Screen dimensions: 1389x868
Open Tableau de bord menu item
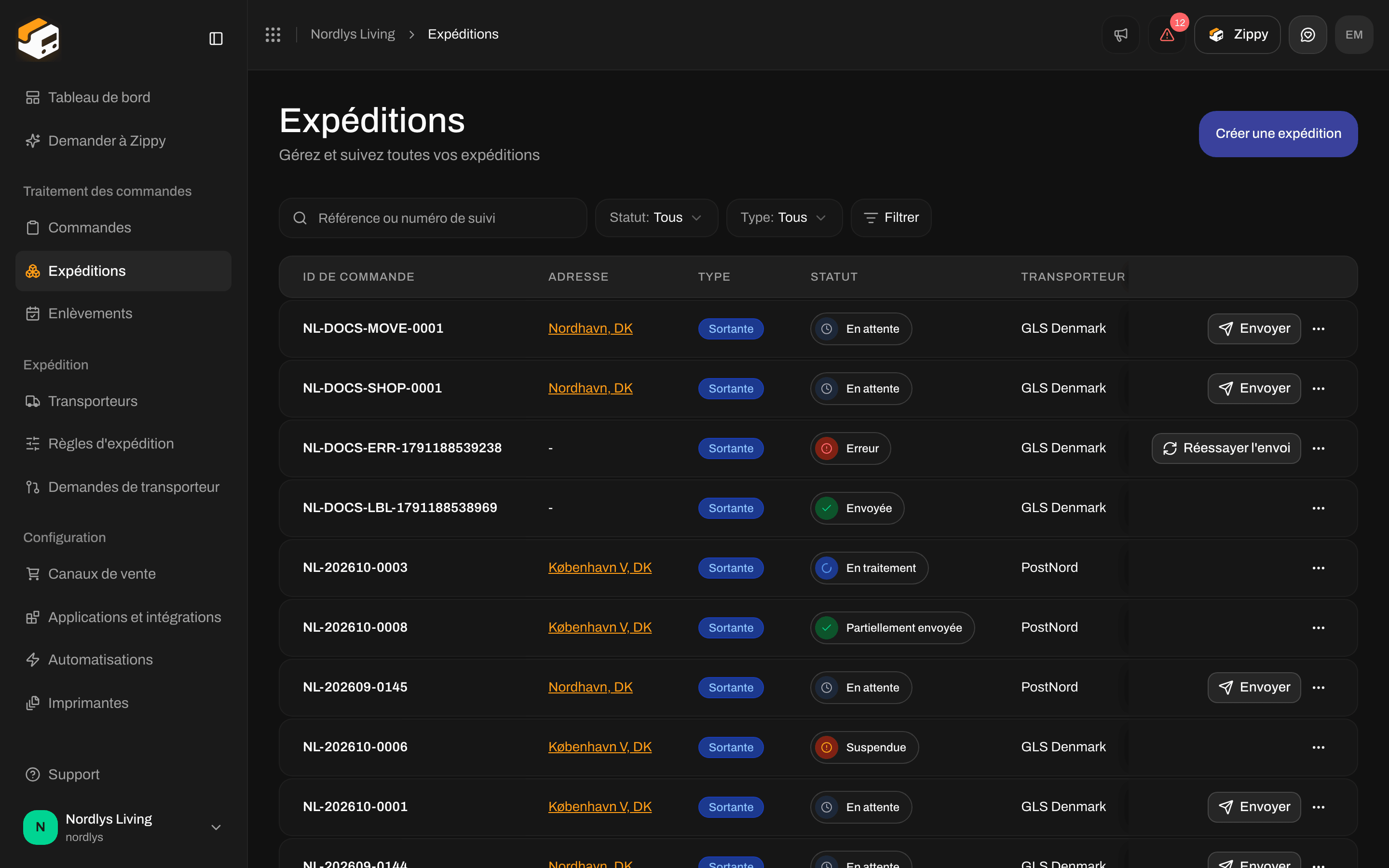point(123,97)
